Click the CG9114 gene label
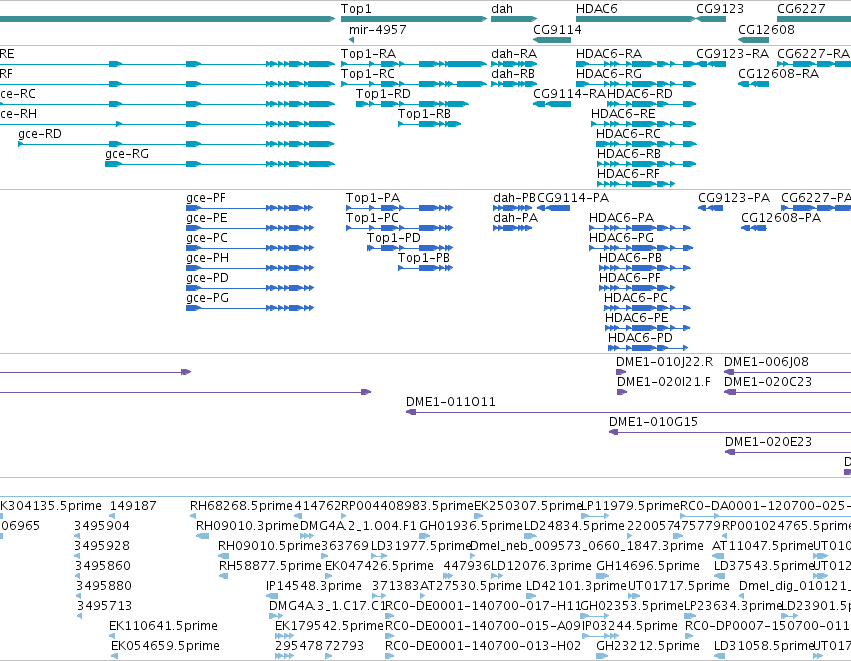The width and height of the screenshot is (851, 661). [x=557, y=29]
